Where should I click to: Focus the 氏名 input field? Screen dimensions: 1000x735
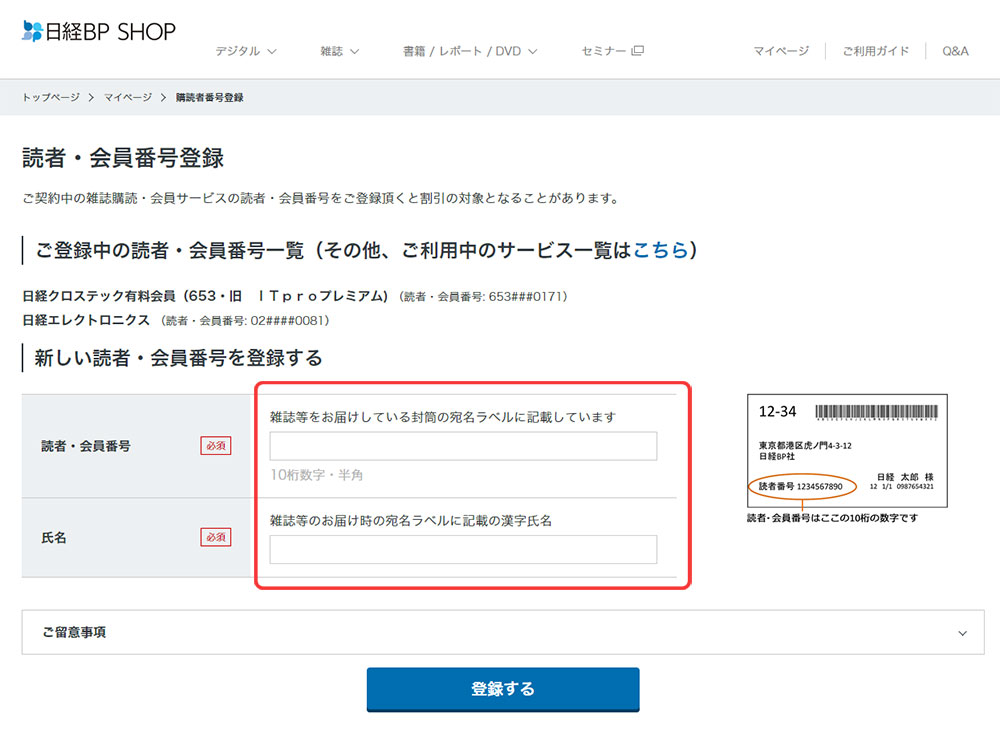(463, 549)
